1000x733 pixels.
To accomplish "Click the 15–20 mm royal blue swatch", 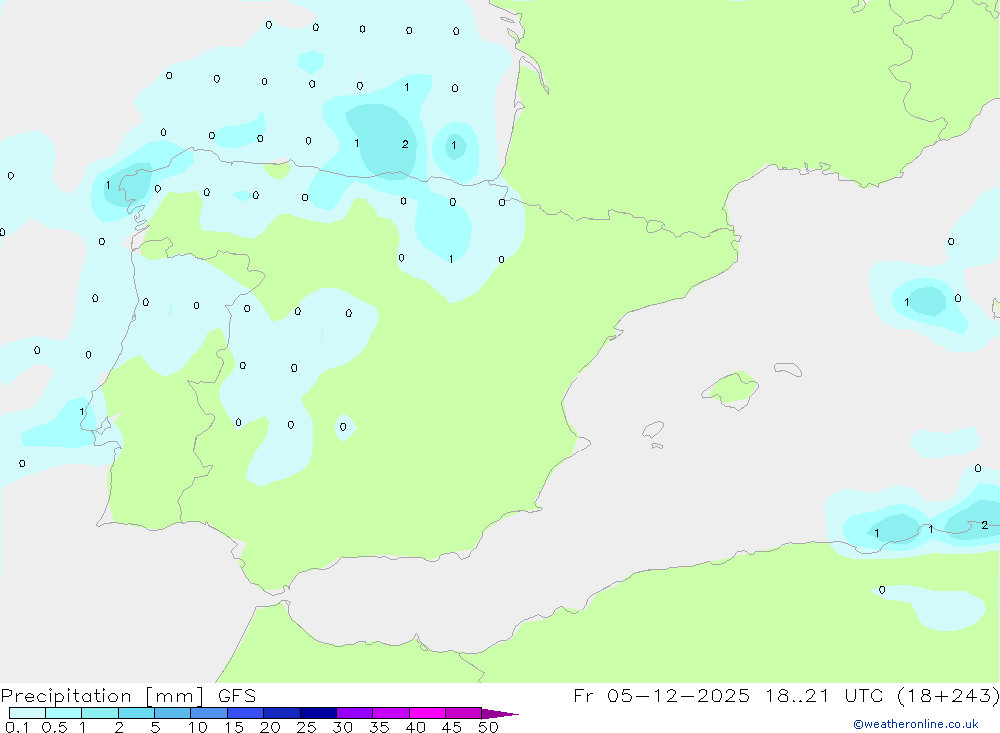I will point(246,713).
